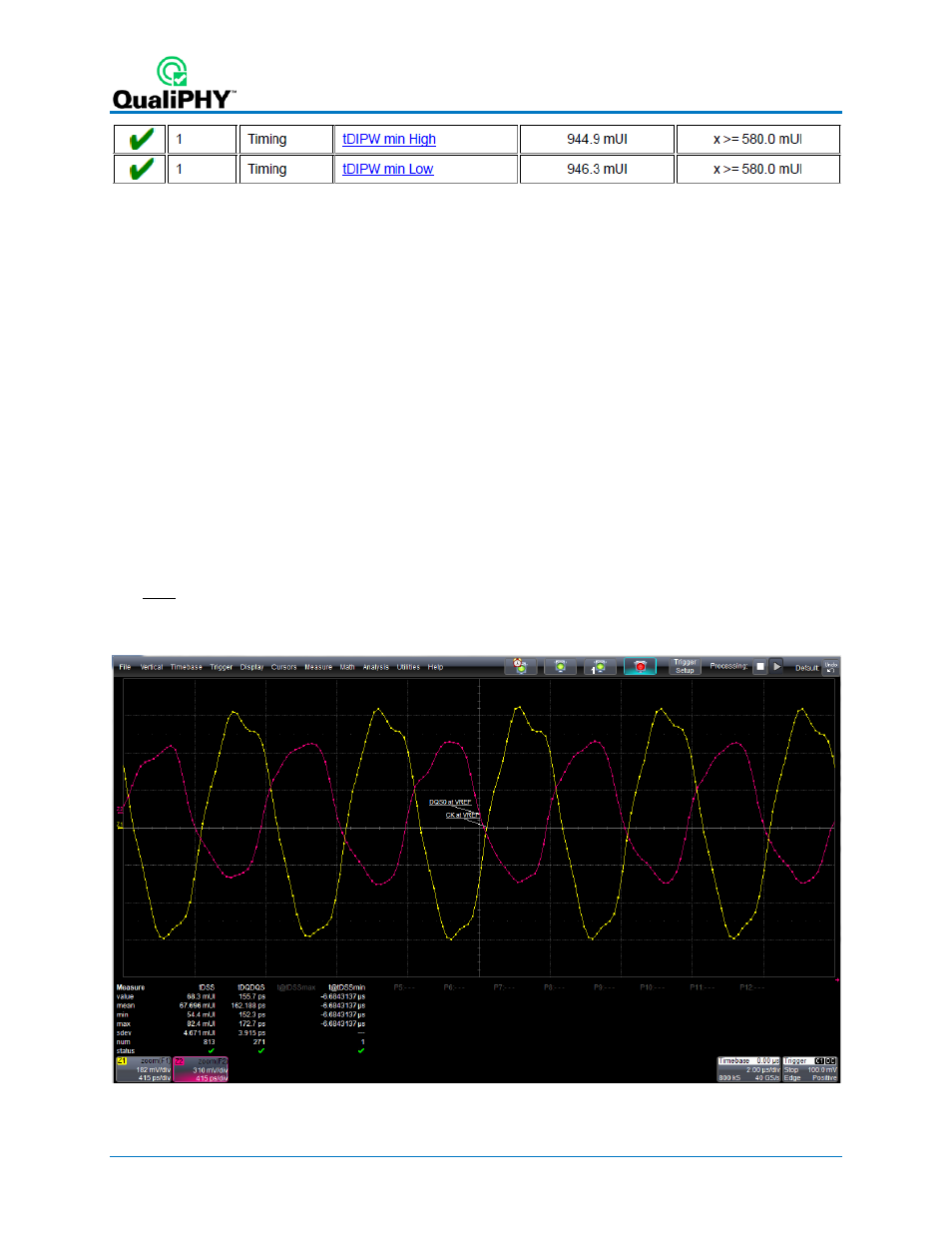The width and height of the screenshot is (952, 1233).
Task: Click the P12 empty measurement slot
Action: click(752, 987)
